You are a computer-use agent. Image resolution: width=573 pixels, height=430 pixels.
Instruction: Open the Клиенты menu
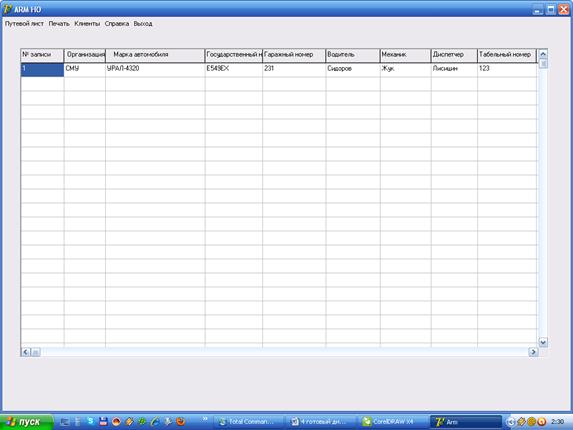87,24
